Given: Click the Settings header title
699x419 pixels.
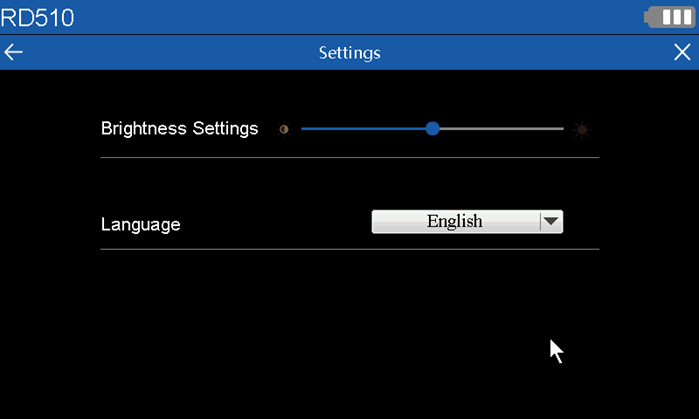Looking at the screenshot, I should (x=350, y=53).
